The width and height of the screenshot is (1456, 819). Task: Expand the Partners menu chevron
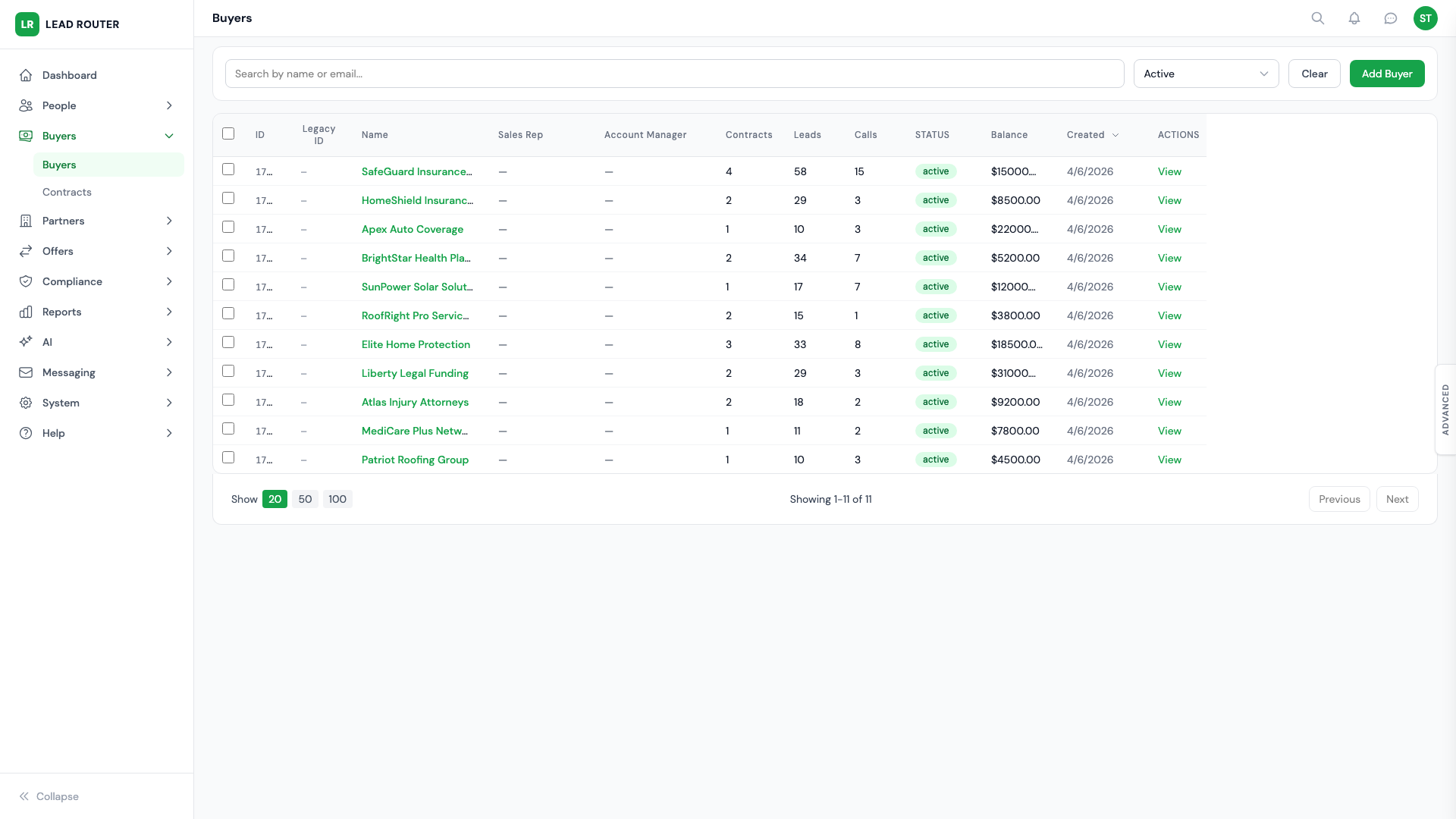coord(169,221)
